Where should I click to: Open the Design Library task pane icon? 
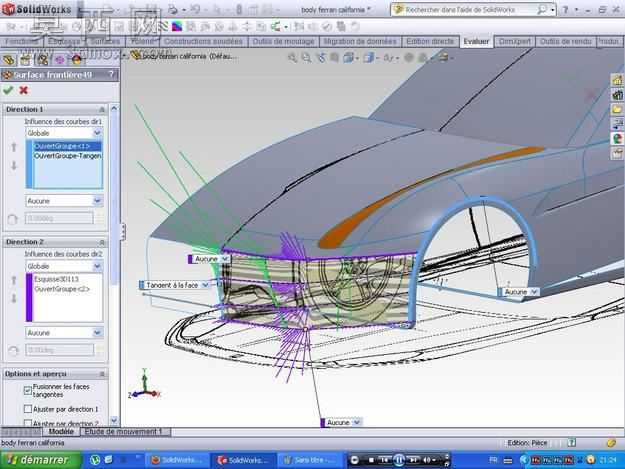(x=617, y=95)
